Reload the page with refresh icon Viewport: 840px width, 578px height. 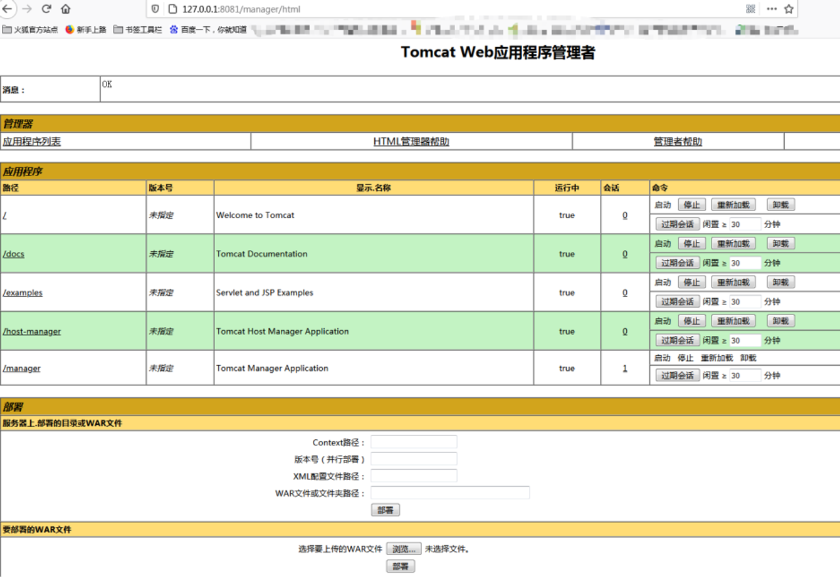point(47,9)
